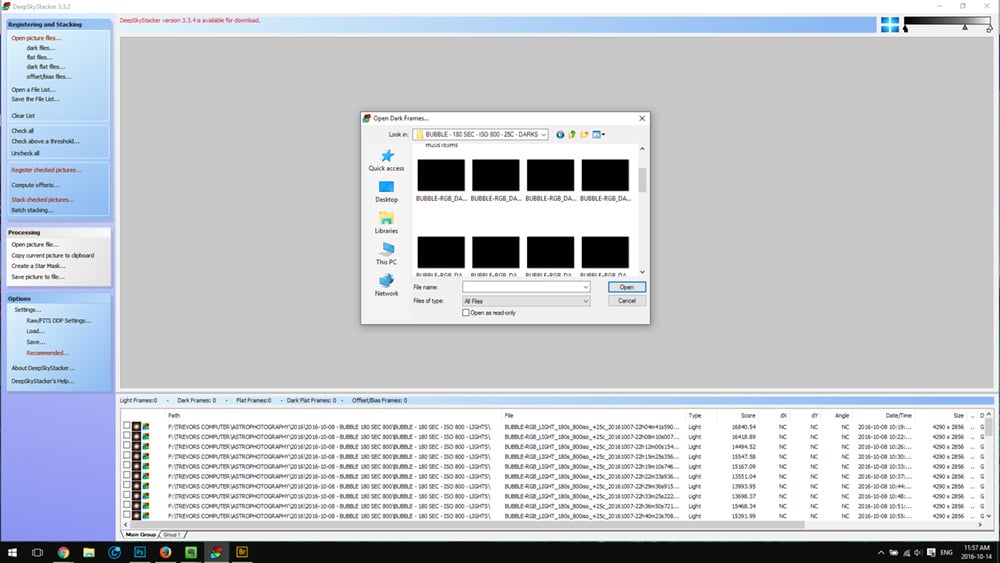Go to This PC in dialog
The image size is (1000, 563).
pyautogui.click(x=386, y=251)
